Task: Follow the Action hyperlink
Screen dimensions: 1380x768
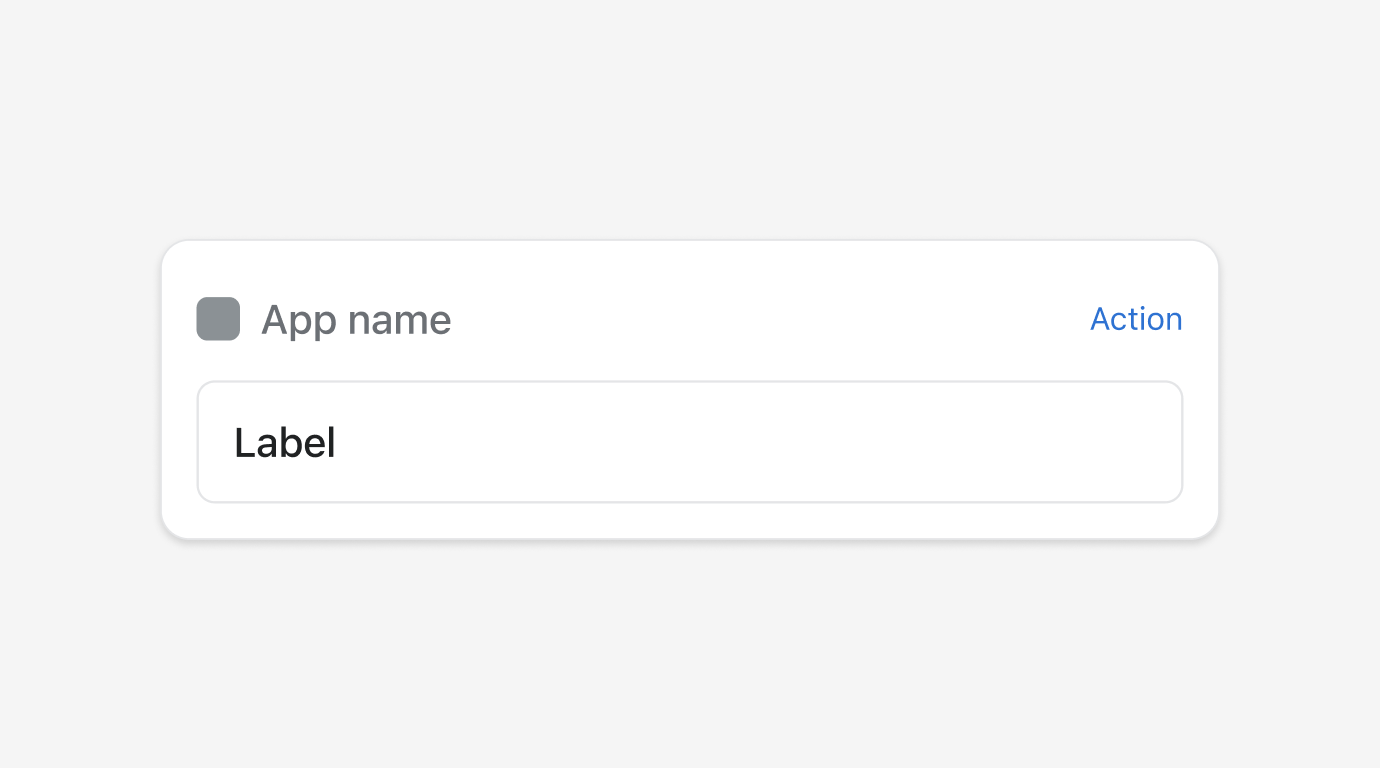Action: point(1136,319)
